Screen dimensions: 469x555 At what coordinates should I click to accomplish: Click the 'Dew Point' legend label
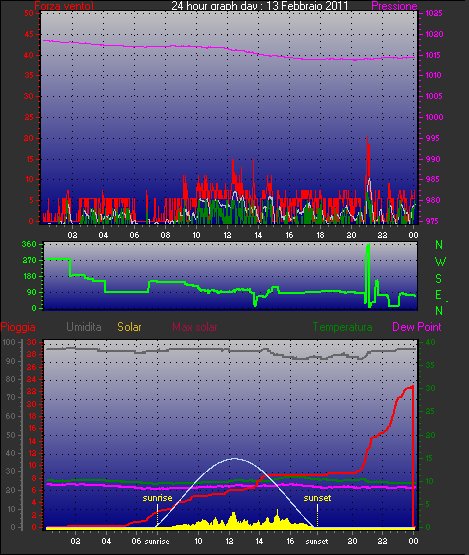tap(417, 327)
